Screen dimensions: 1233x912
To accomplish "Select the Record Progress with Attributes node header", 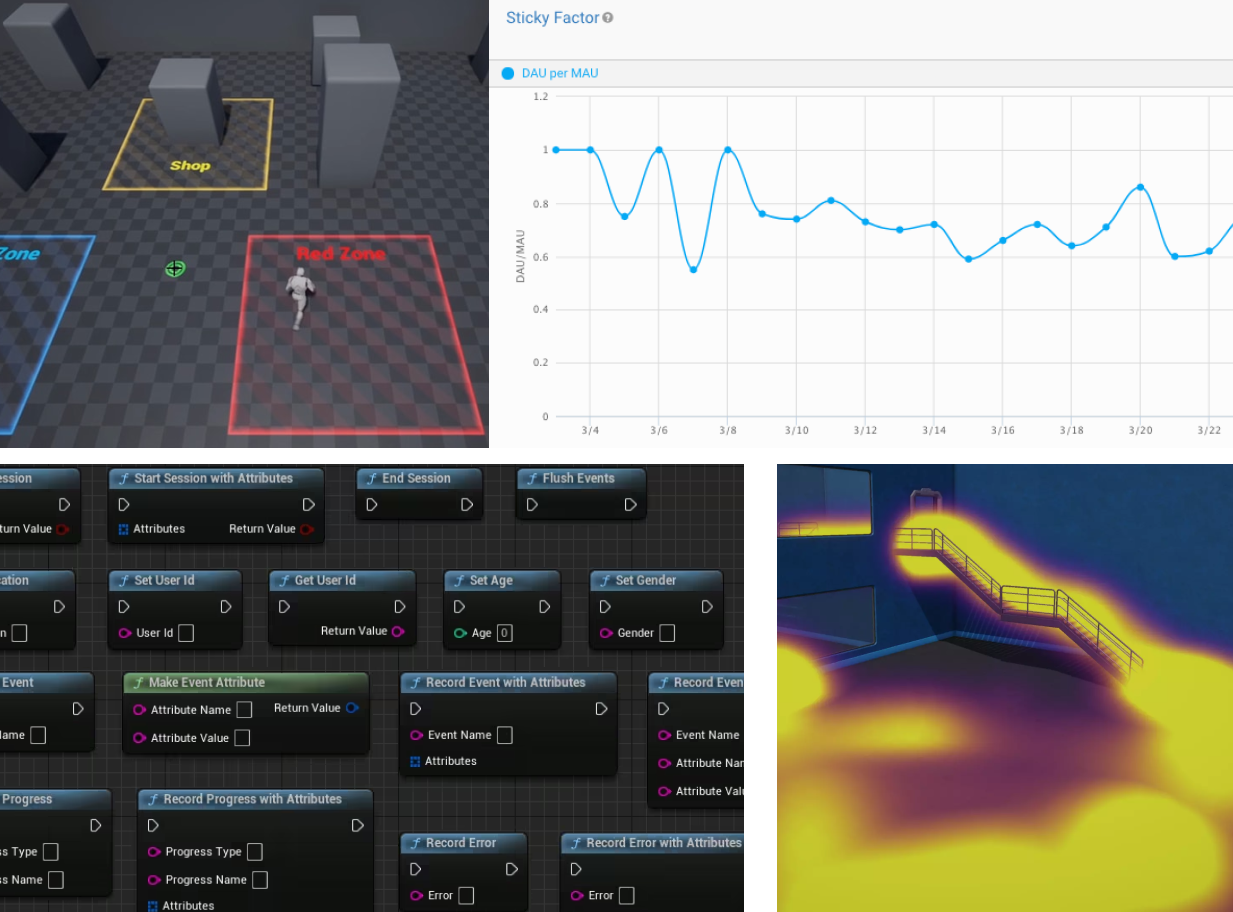I will (x=252, y=799).
